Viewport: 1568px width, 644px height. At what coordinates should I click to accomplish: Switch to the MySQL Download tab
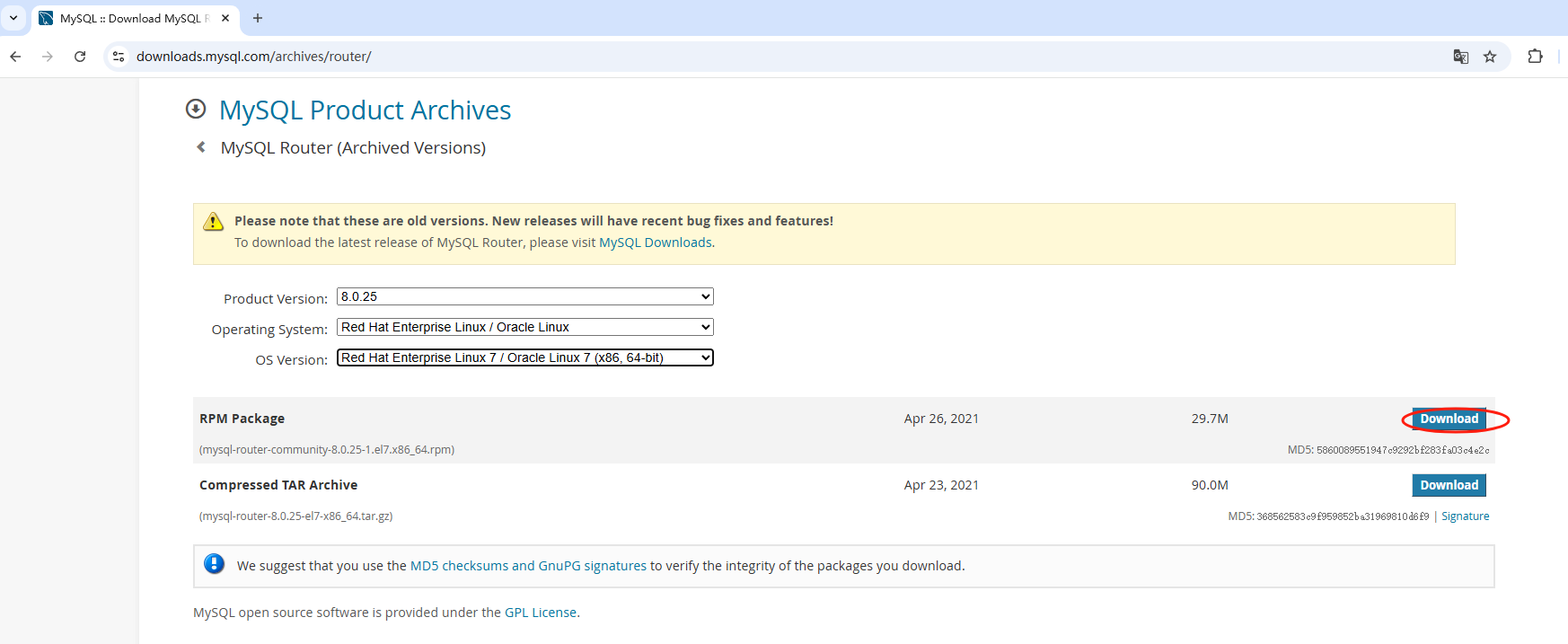(x=135, y=18)
